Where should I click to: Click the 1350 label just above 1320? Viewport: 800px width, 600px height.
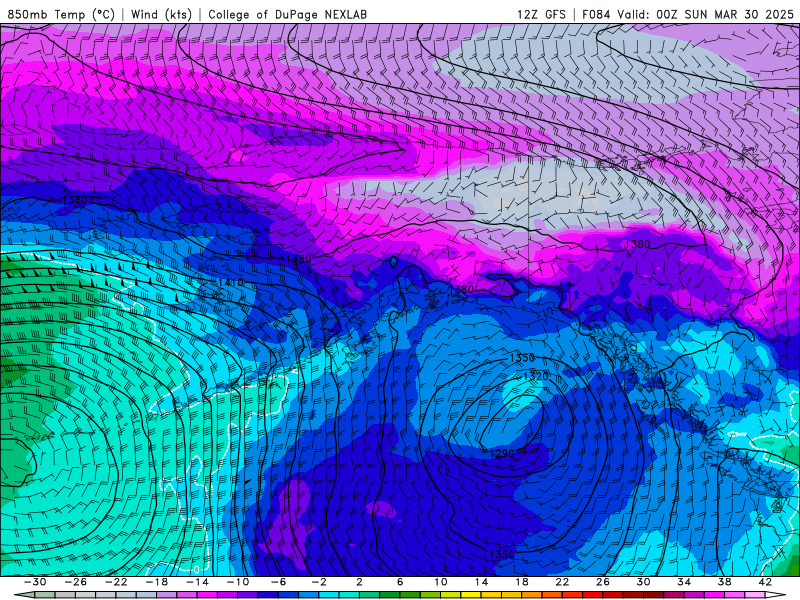click(522, 358)
